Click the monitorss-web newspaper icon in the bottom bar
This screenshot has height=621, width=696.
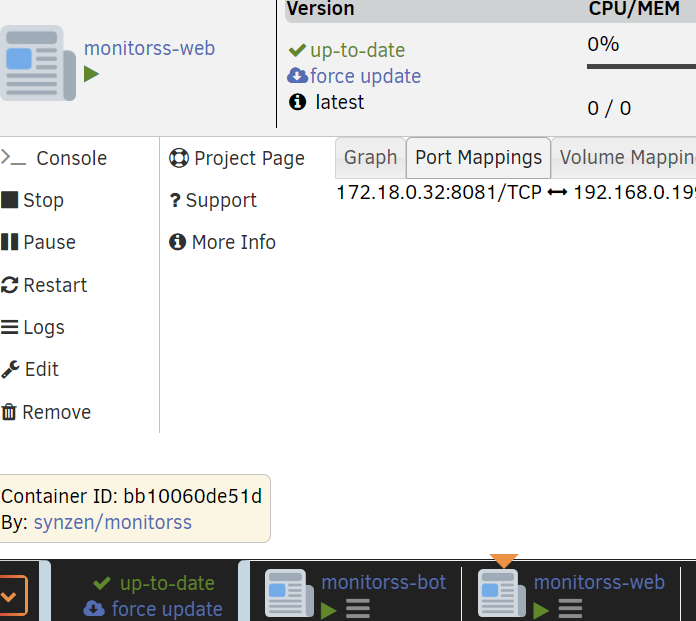(502, 593)
